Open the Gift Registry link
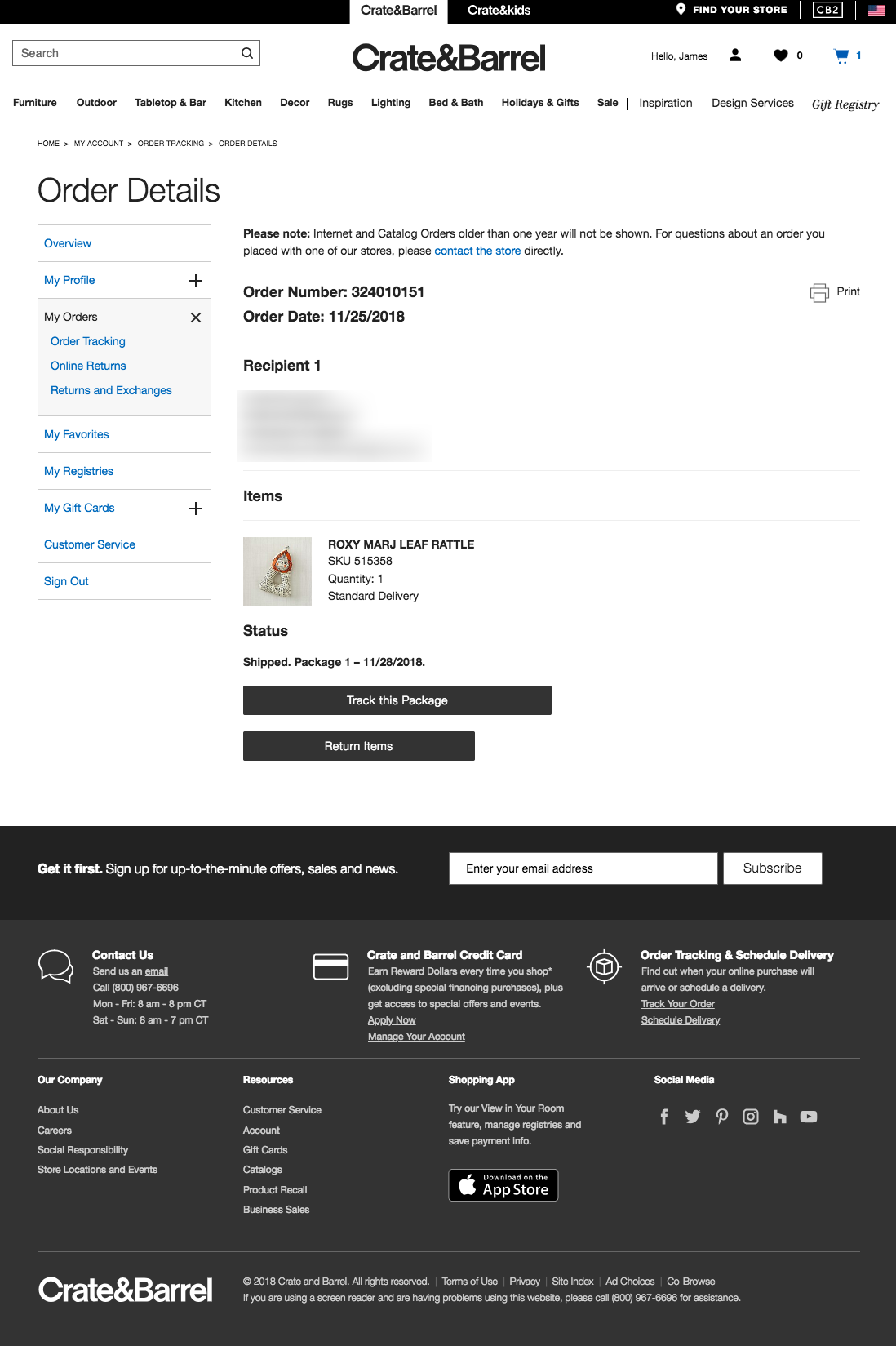The height and width of the screenshot is (1346, 896). pos(845,104)
